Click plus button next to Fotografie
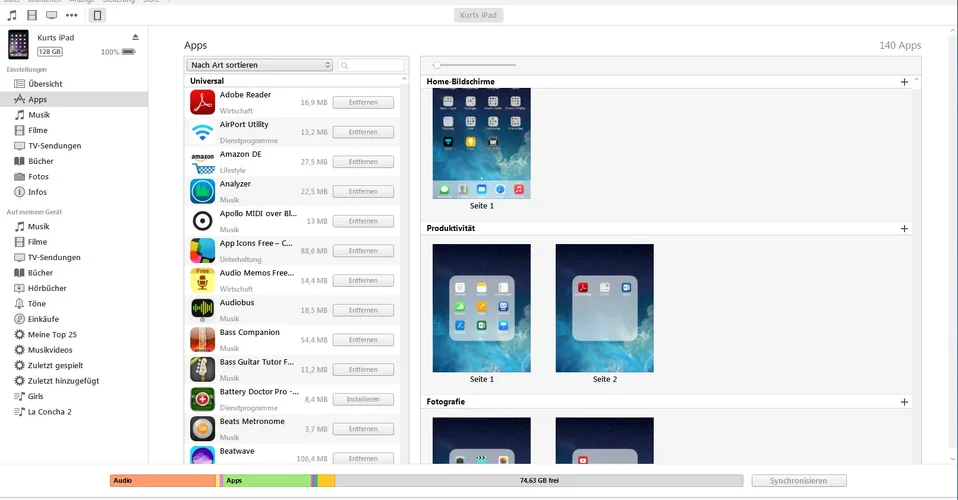 (904, 402)
